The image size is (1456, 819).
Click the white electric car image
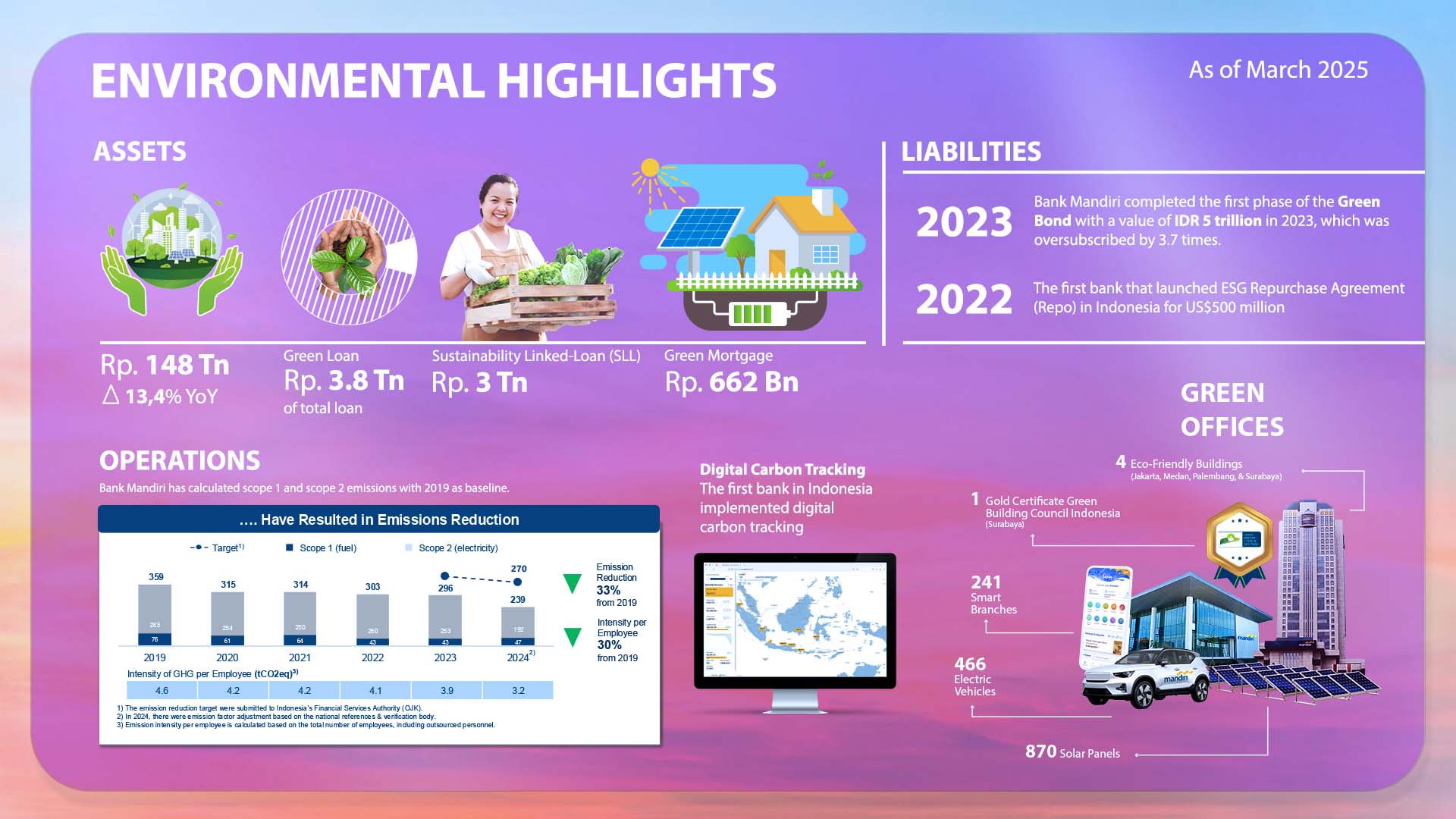(x=1146, y=677)
